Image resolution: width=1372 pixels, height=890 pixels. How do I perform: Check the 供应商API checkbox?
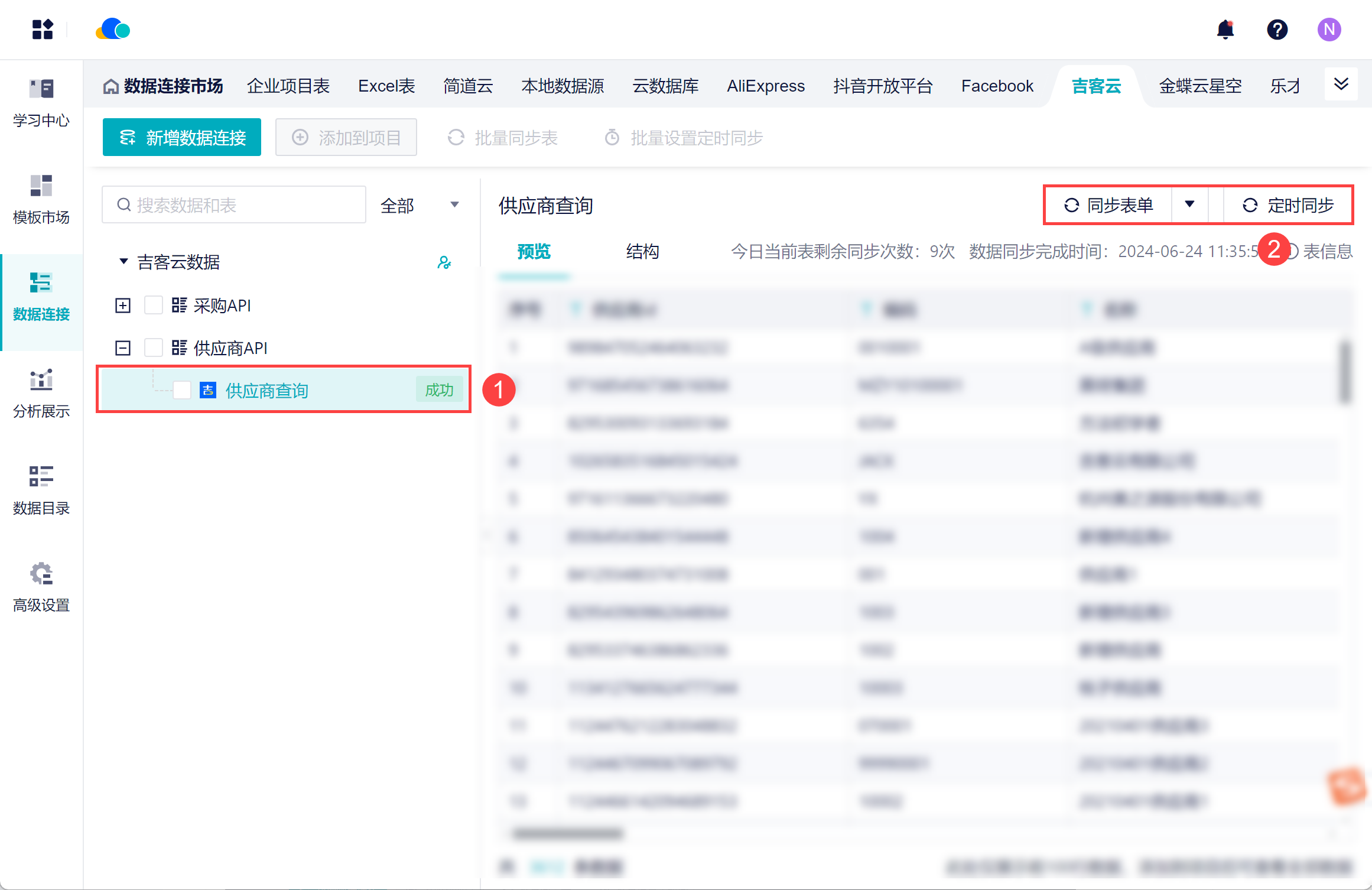[154, 348]
